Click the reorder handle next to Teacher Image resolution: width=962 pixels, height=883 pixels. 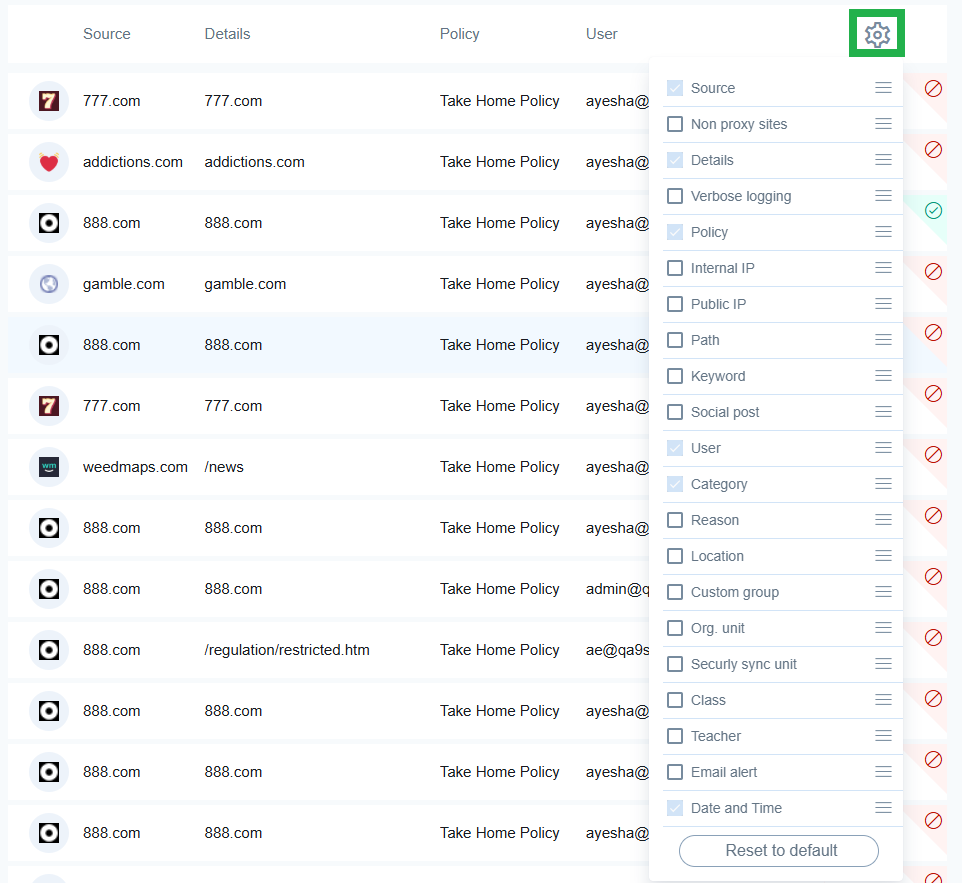click(883, 736)
